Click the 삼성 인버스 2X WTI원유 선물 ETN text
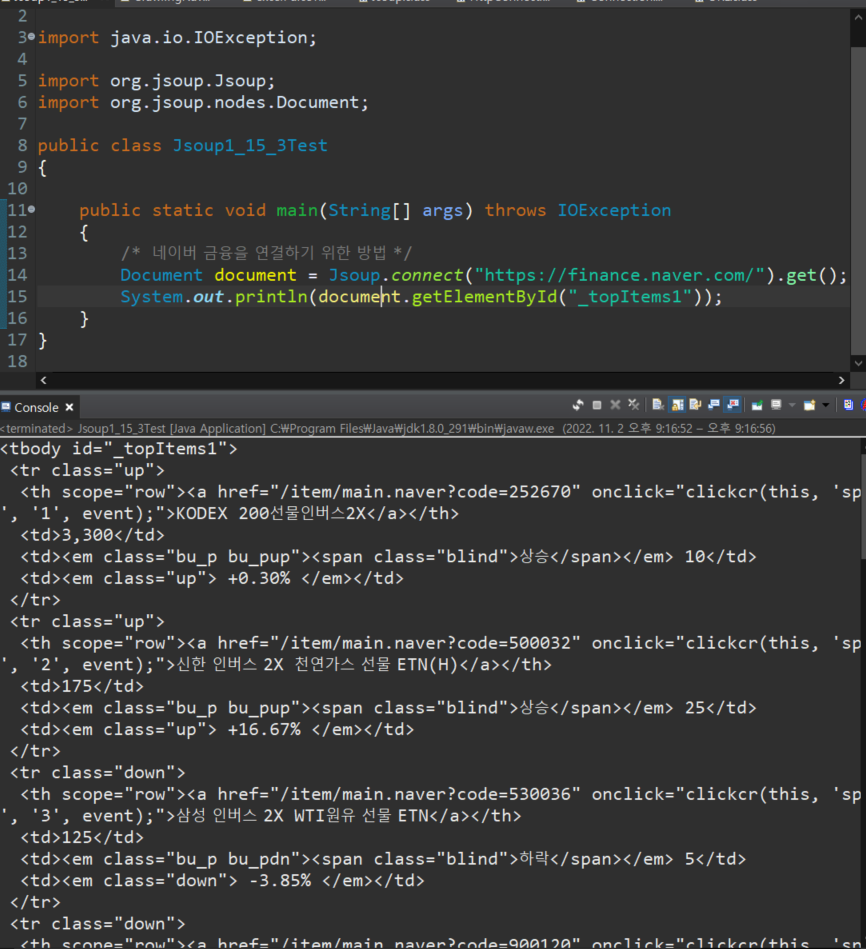Image resolution: width=866 pixels, height=949 pixels. pyautogui.click(x=302, y=816)
